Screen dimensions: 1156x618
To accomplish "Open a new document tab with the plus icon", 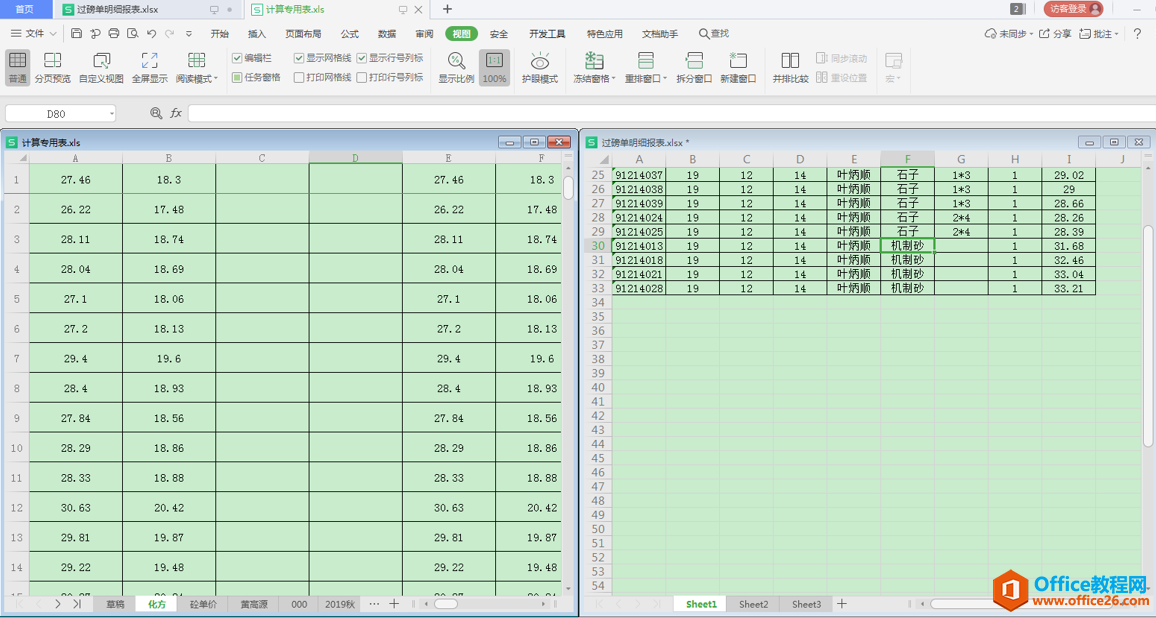I will [x=447, y=10].
